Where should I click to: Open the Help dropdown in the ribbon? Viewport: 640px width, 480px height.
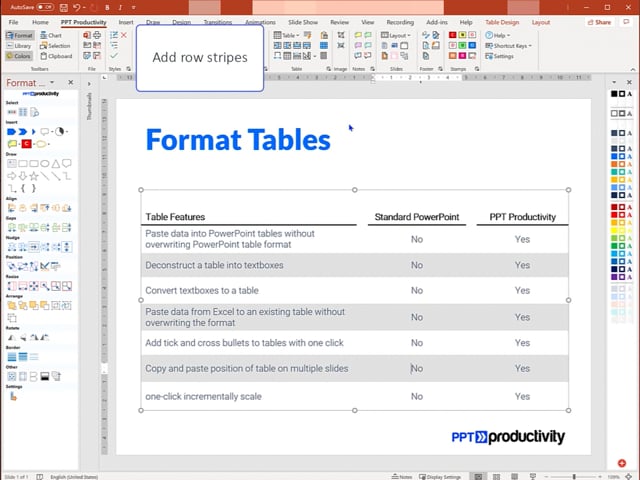[x=498, y=35]
